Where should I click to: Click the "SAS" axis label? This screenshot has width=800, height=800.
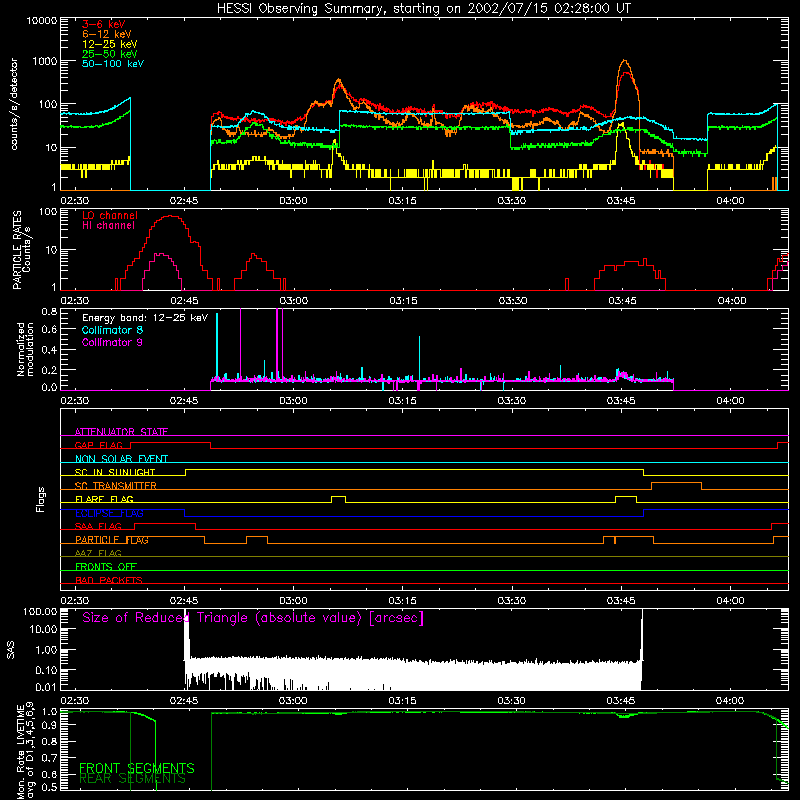(x=10, y=650)
